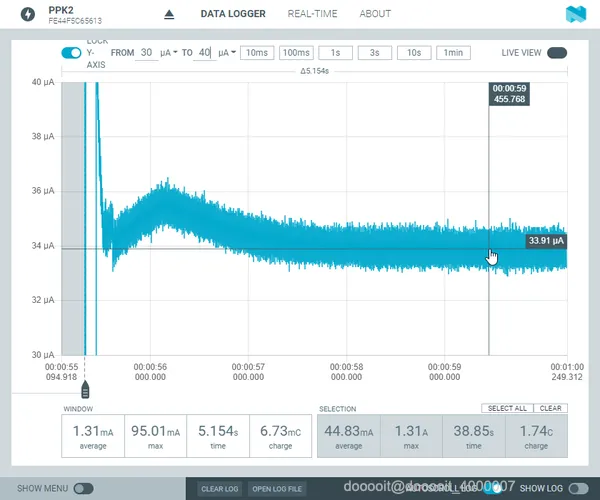The image size is (600, 500).
Task: Click the selection max 1.31 A value
Action: [411, 431]
